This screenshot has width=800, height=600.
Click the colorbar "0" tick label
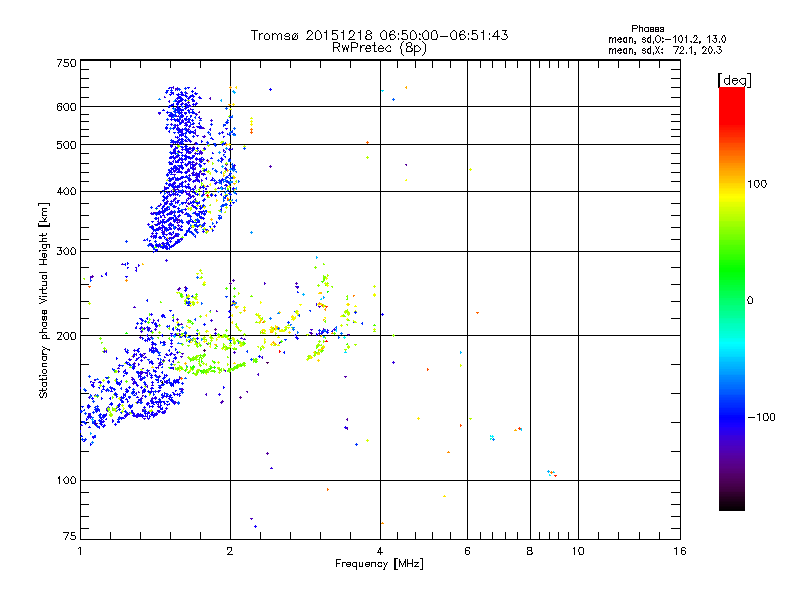tap(750, 301)
